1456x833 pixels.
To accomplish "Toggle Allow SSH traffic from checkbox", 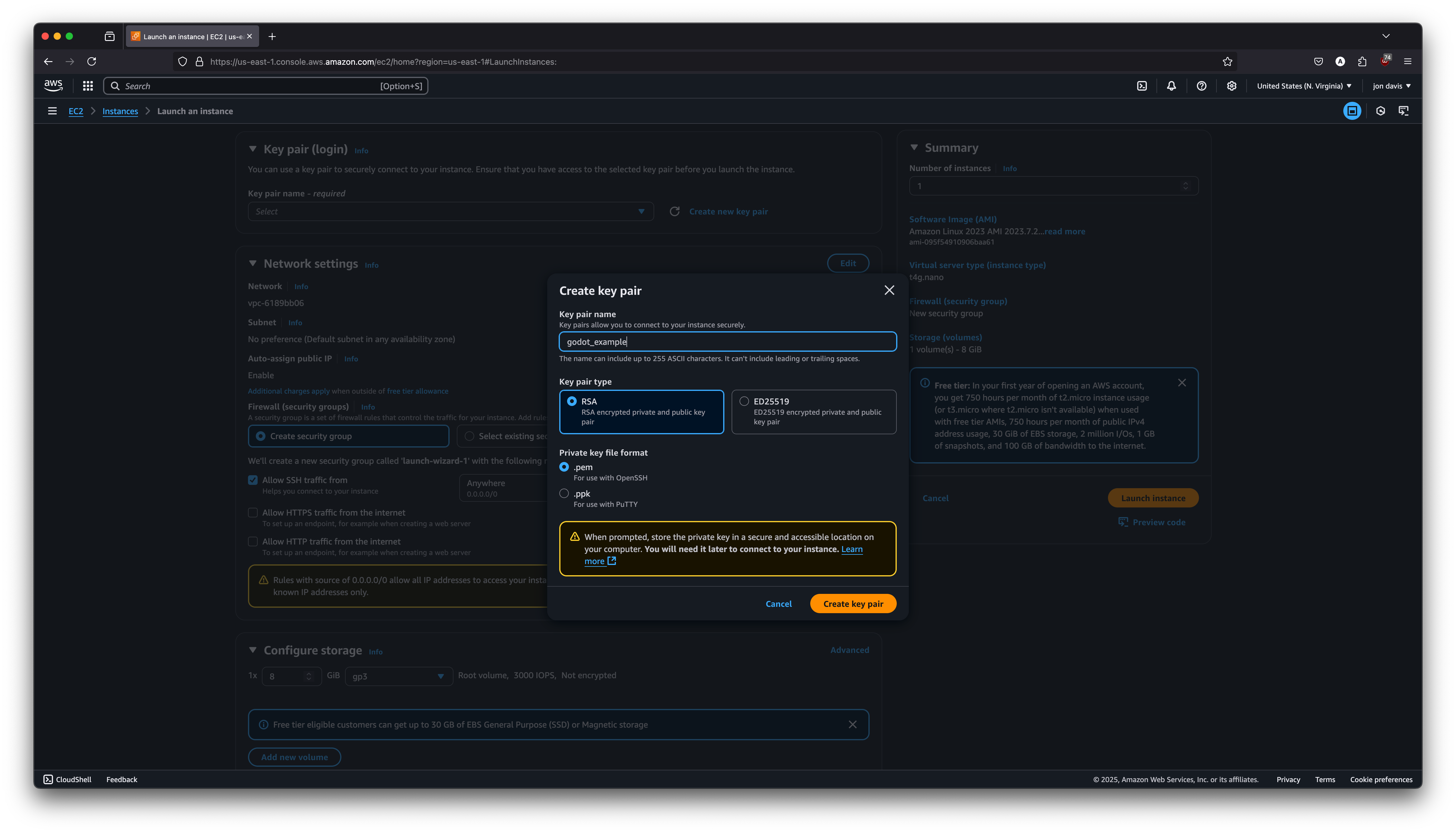I will (x=253, y=480).
